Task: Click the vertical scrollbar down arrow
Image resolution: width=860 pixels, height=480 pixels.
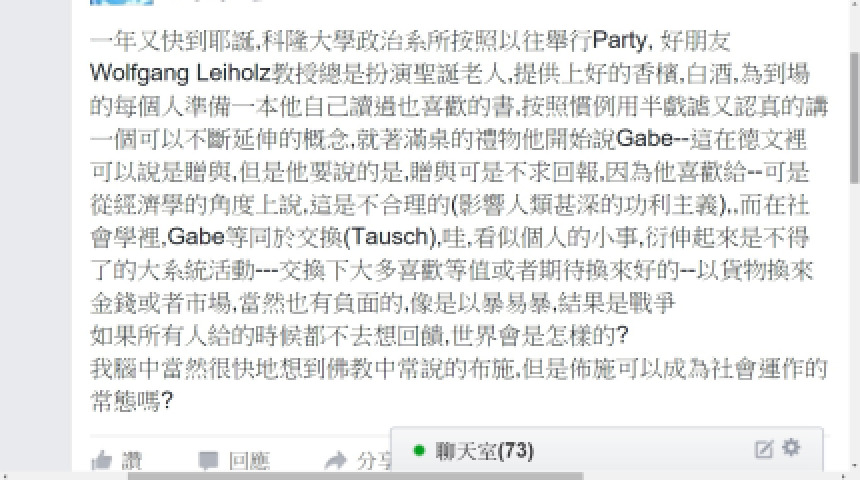Action: click(x=855, y=466)
